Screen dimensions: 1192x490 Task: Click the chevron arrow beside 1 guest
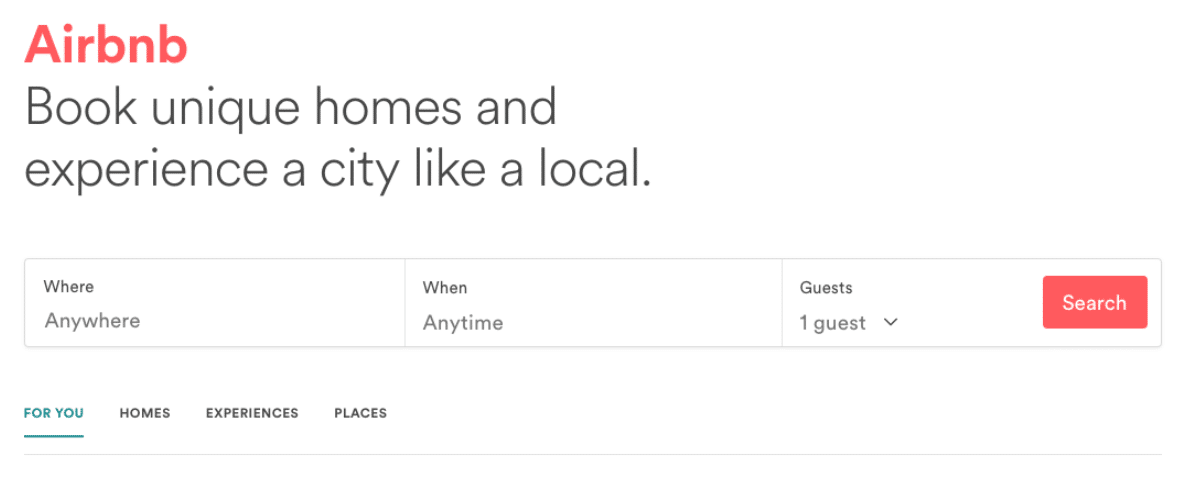pyautogui.click(x=891, y=322)
